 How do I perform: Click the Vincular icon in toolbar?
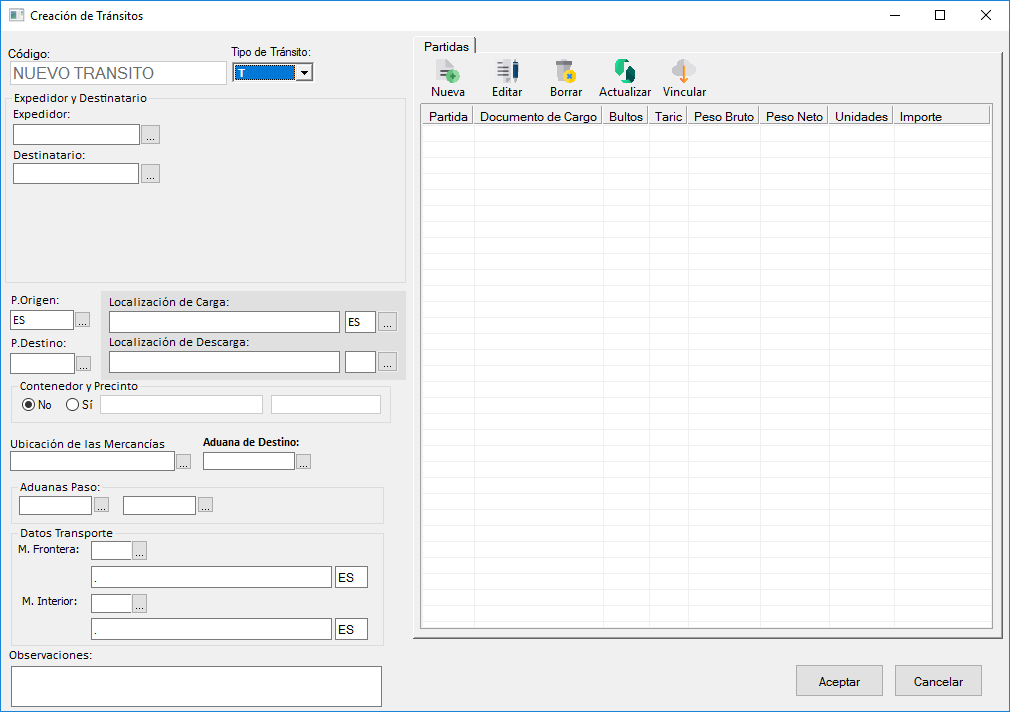pos(684,73)
